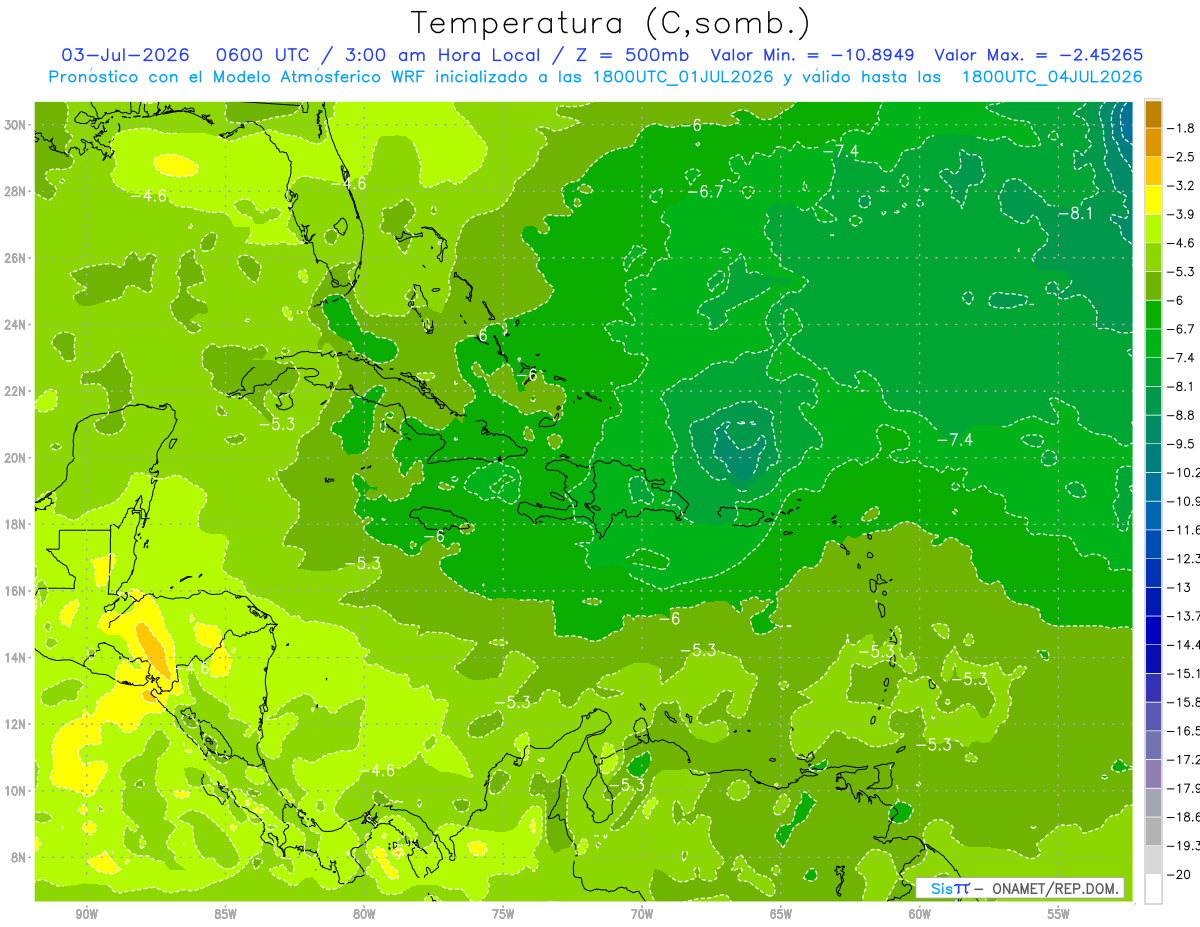This screenshot has height=927, width=1200.
Task: Click the "ONAMET/REP.DOM." credit label
Action: 1056,888
